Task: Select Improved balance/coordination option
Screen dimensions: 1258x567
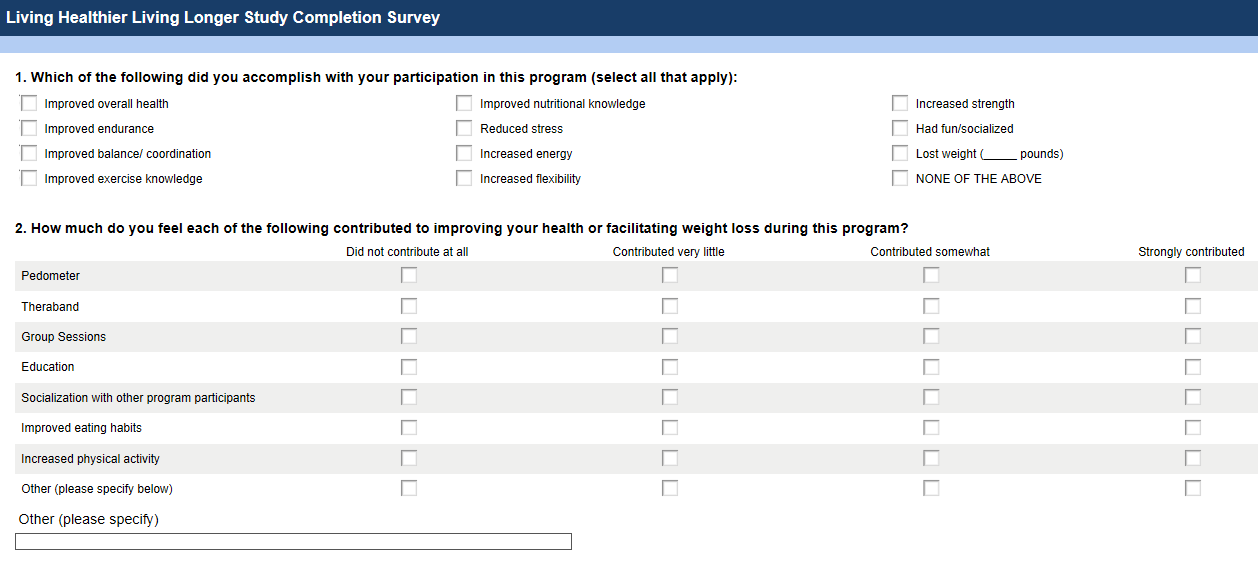Action: (29, 154)
